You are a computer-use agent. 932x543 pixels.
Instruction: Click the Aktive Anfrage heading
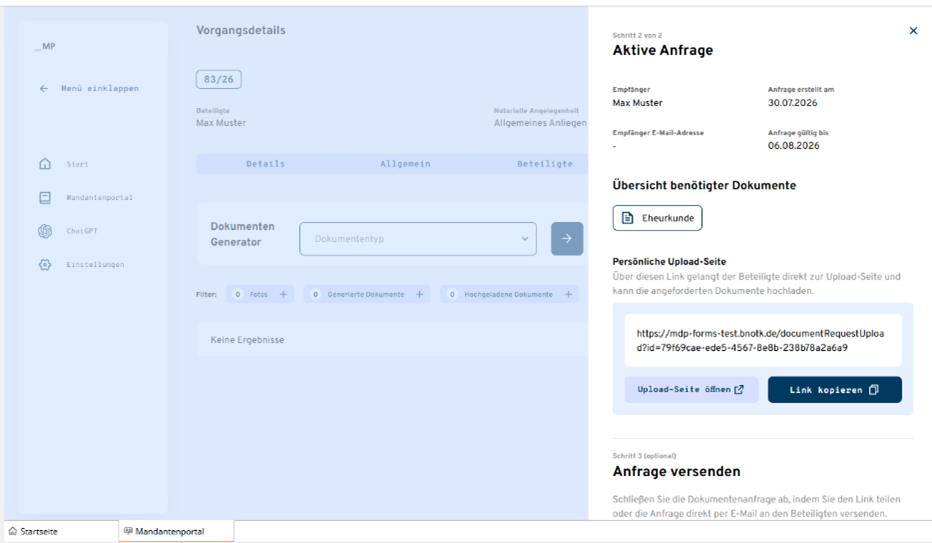[x=663, y=50]
